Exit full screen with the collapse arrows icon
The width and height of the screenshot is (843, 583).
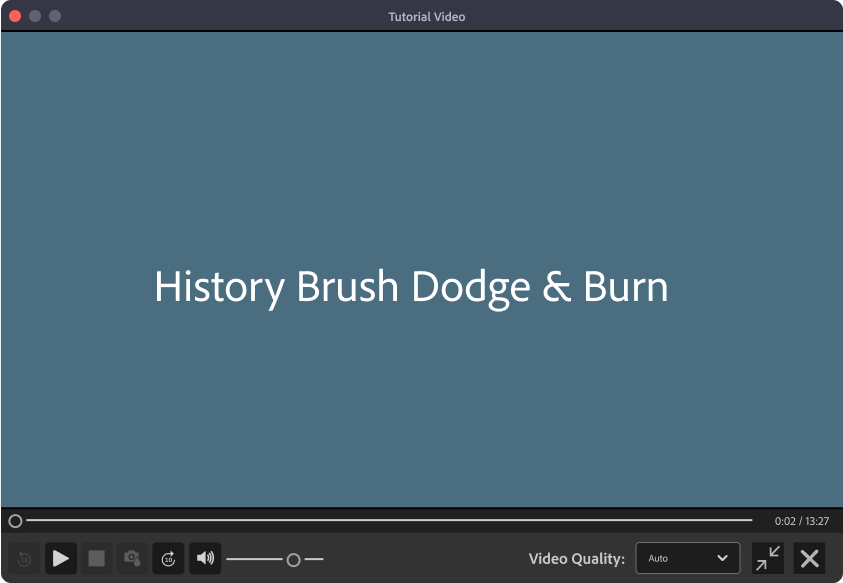click(x=767, y=558)
